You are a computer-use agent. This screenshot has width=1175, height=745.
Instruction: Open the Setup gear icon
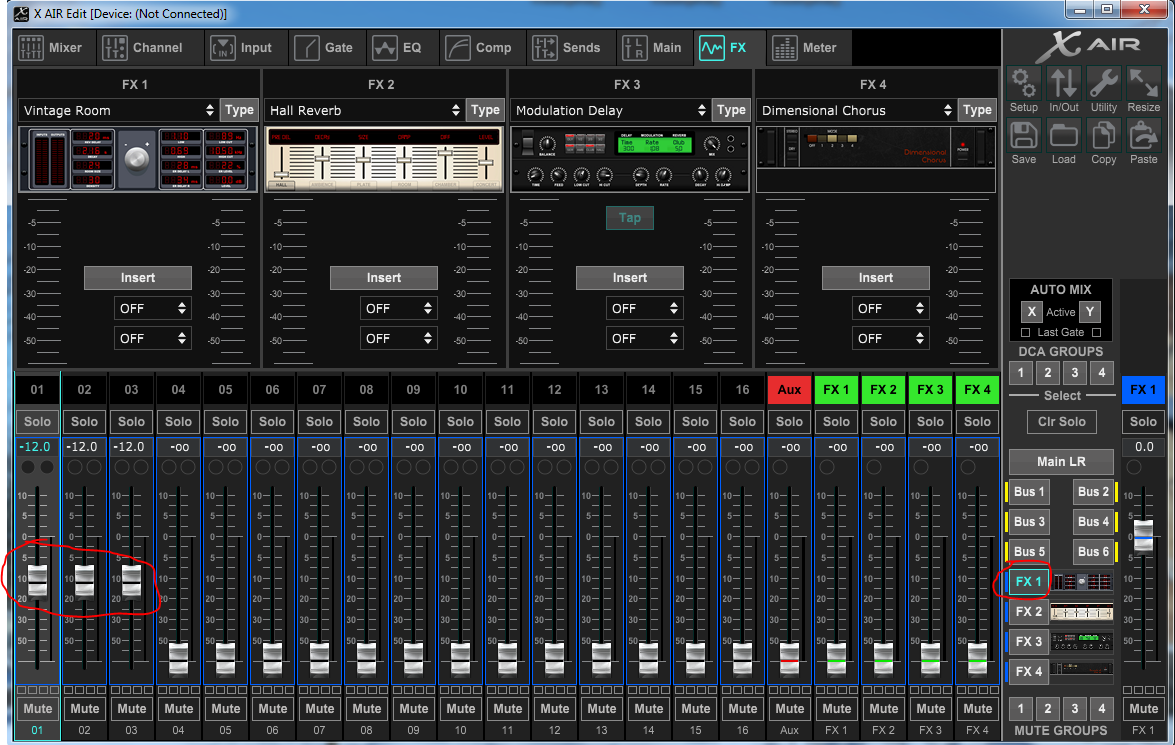point(1024,83)
